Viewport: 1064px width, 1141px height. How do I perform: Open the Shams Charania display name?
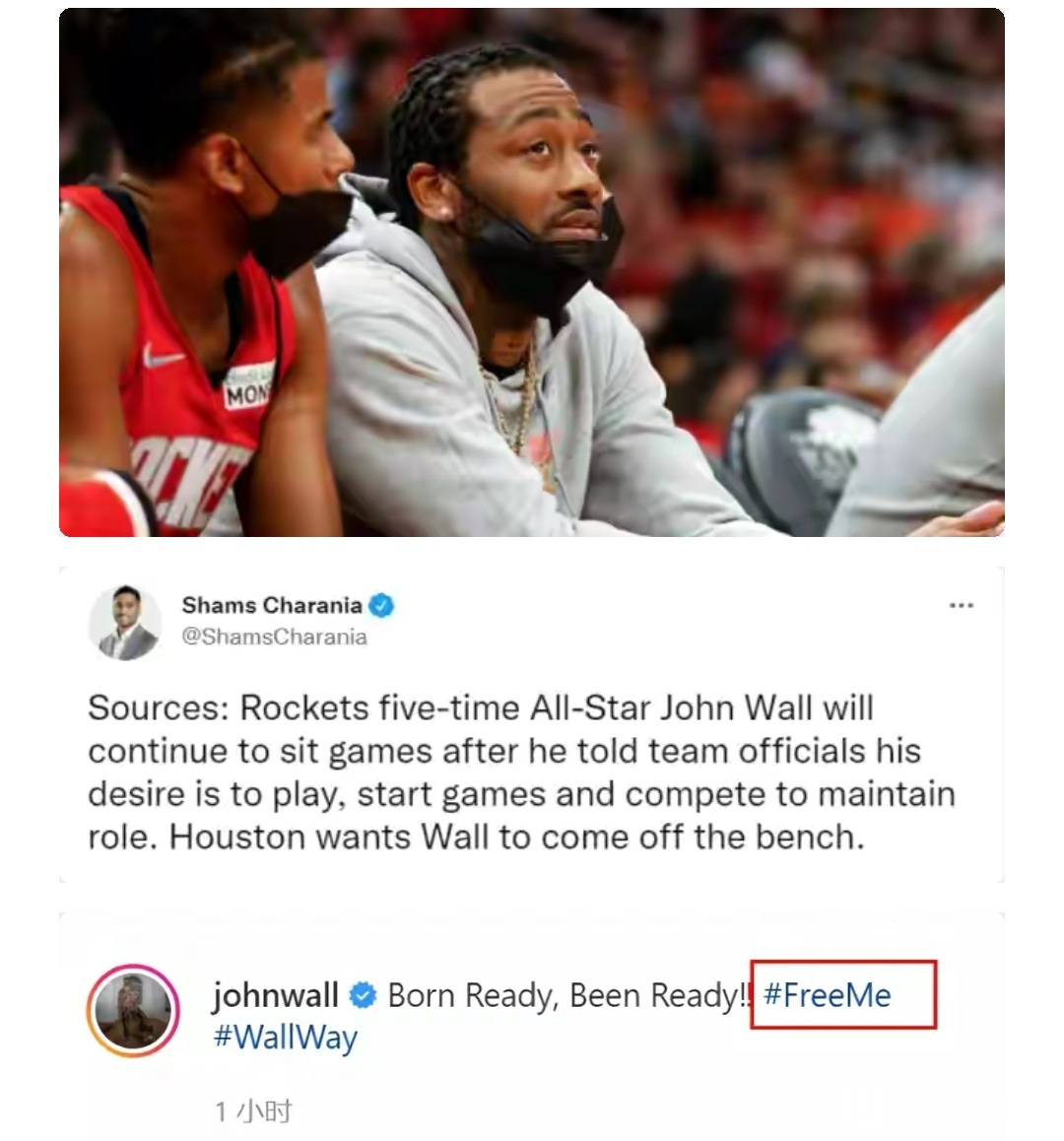(272, 605)
